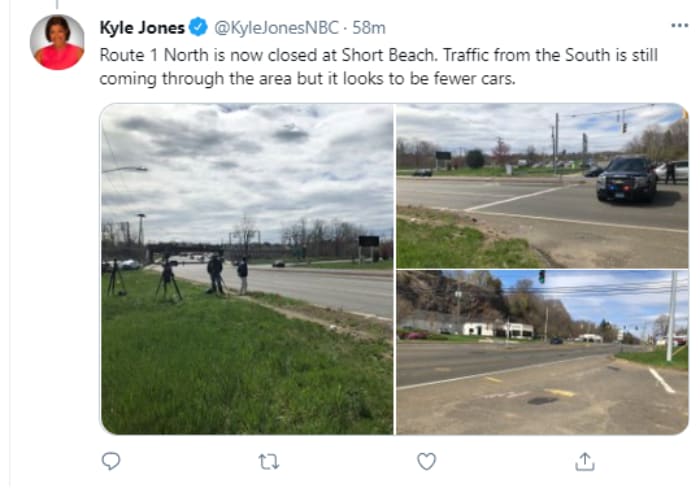Click the black police SUV in the photo
The height and width of the screenshot is (488, 700).
tap(626, 180)
